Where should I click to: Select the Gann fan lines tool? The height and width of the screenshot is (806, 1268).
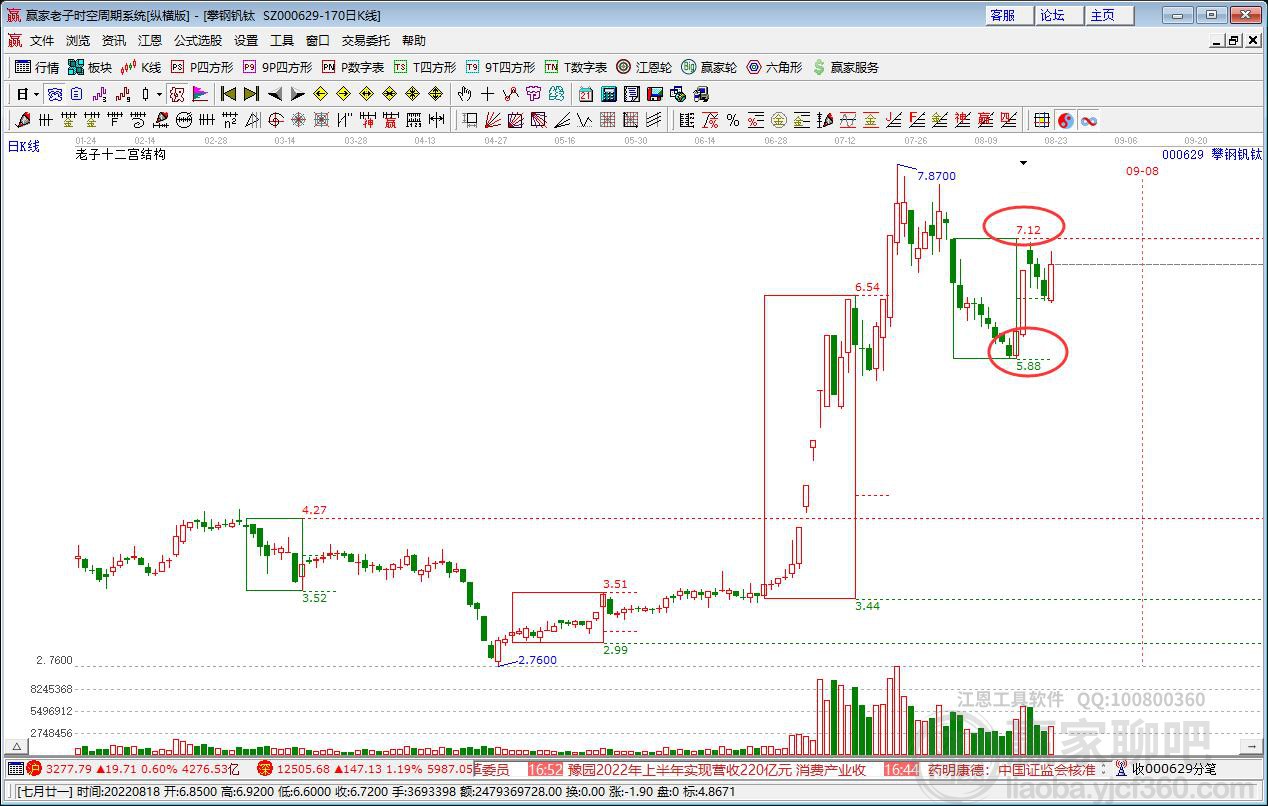493,120
